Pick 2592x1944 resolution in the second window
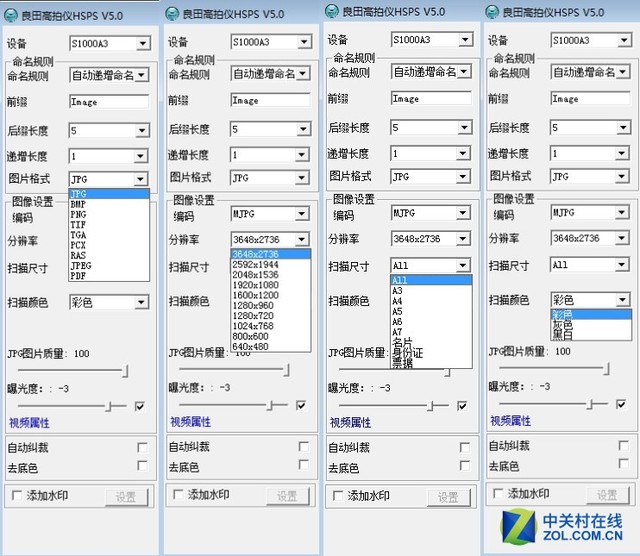 pos(271,265)
